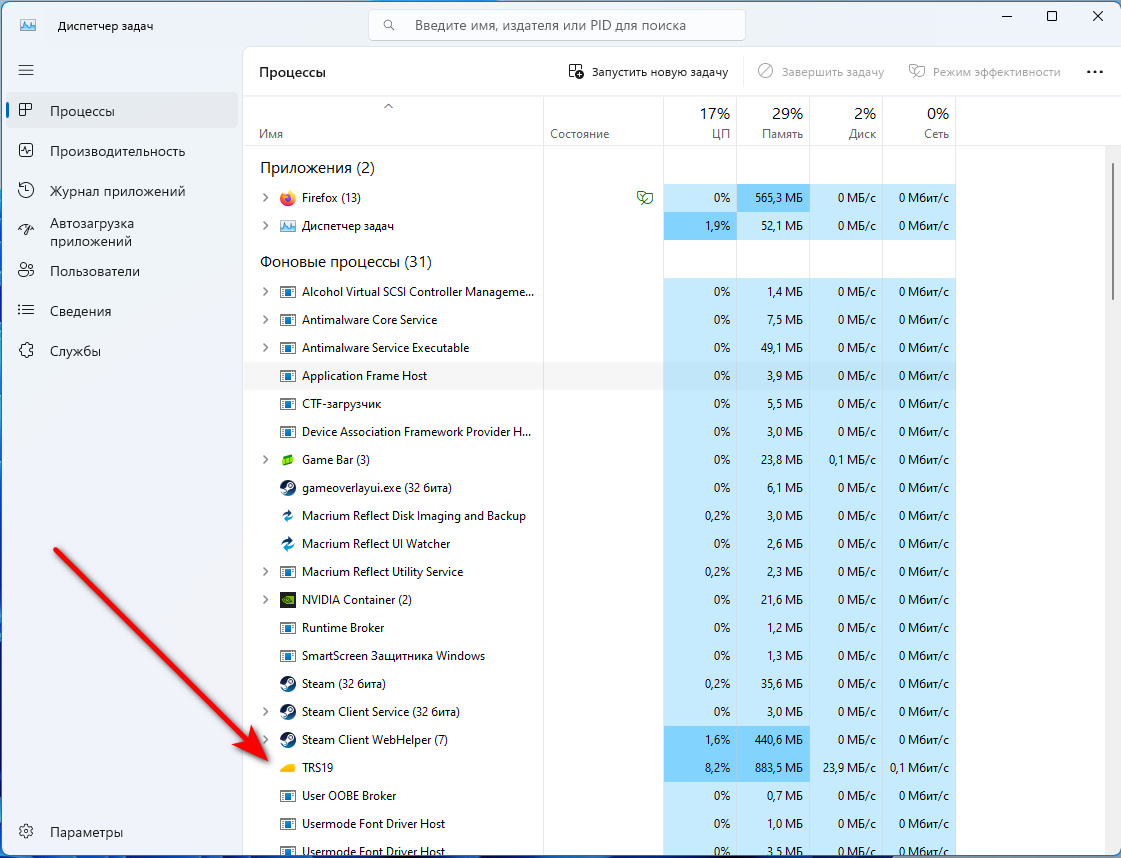
Task: Click the Steam Client WebHelper icon
Action: [x=287, y=739]
